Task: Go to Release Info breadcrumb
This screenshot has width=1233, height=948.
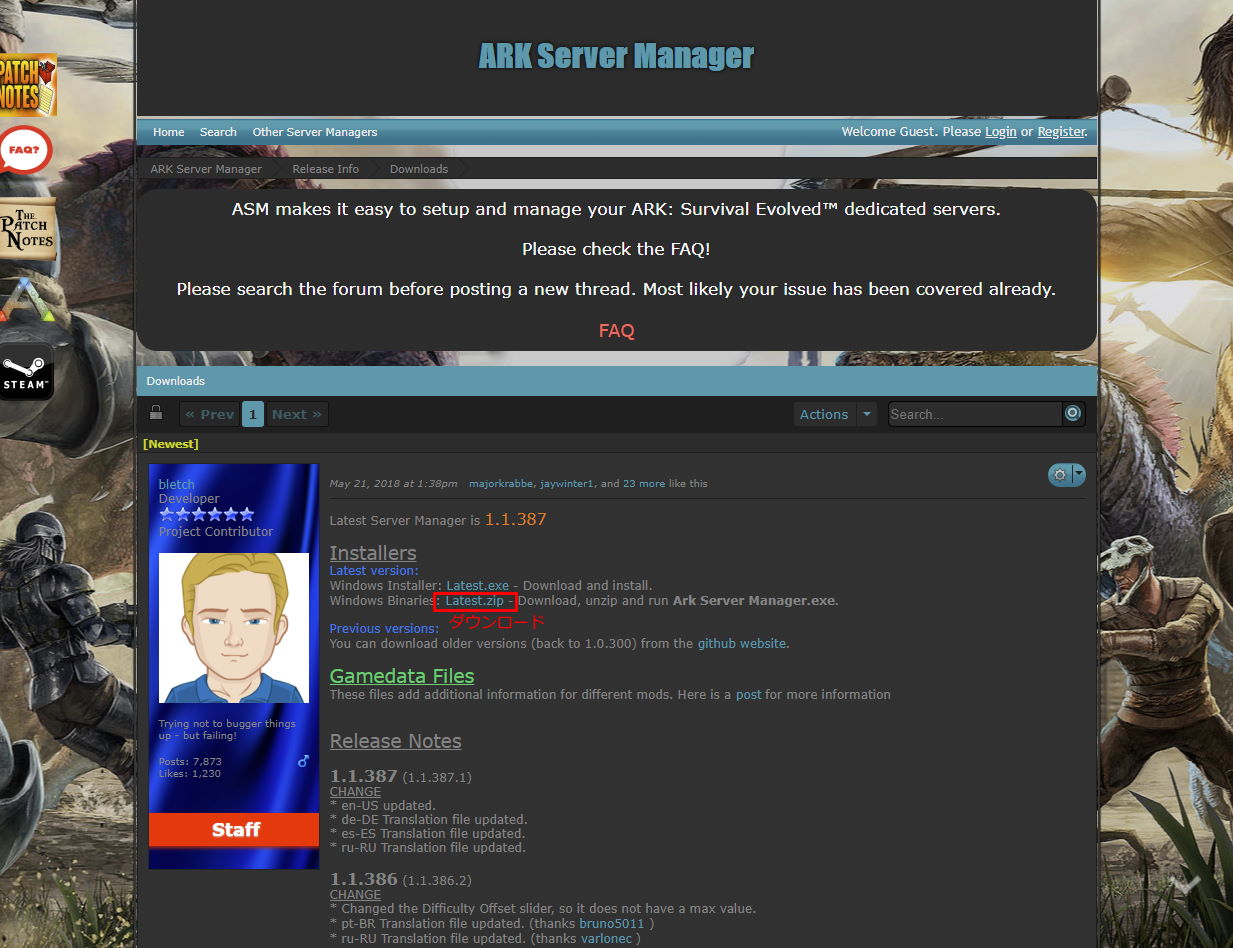Action: [x=325, y=169]
